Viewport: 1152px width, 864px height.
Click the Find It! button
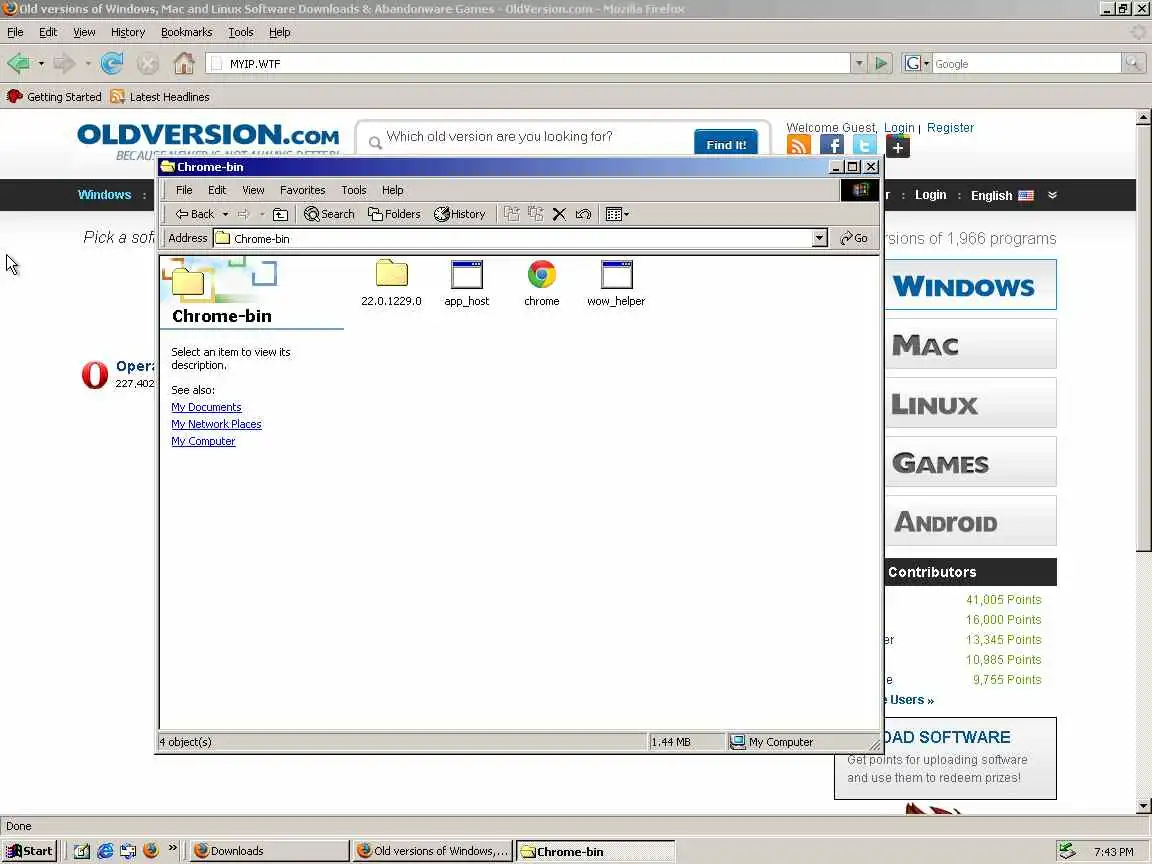[x=726, y=143]
